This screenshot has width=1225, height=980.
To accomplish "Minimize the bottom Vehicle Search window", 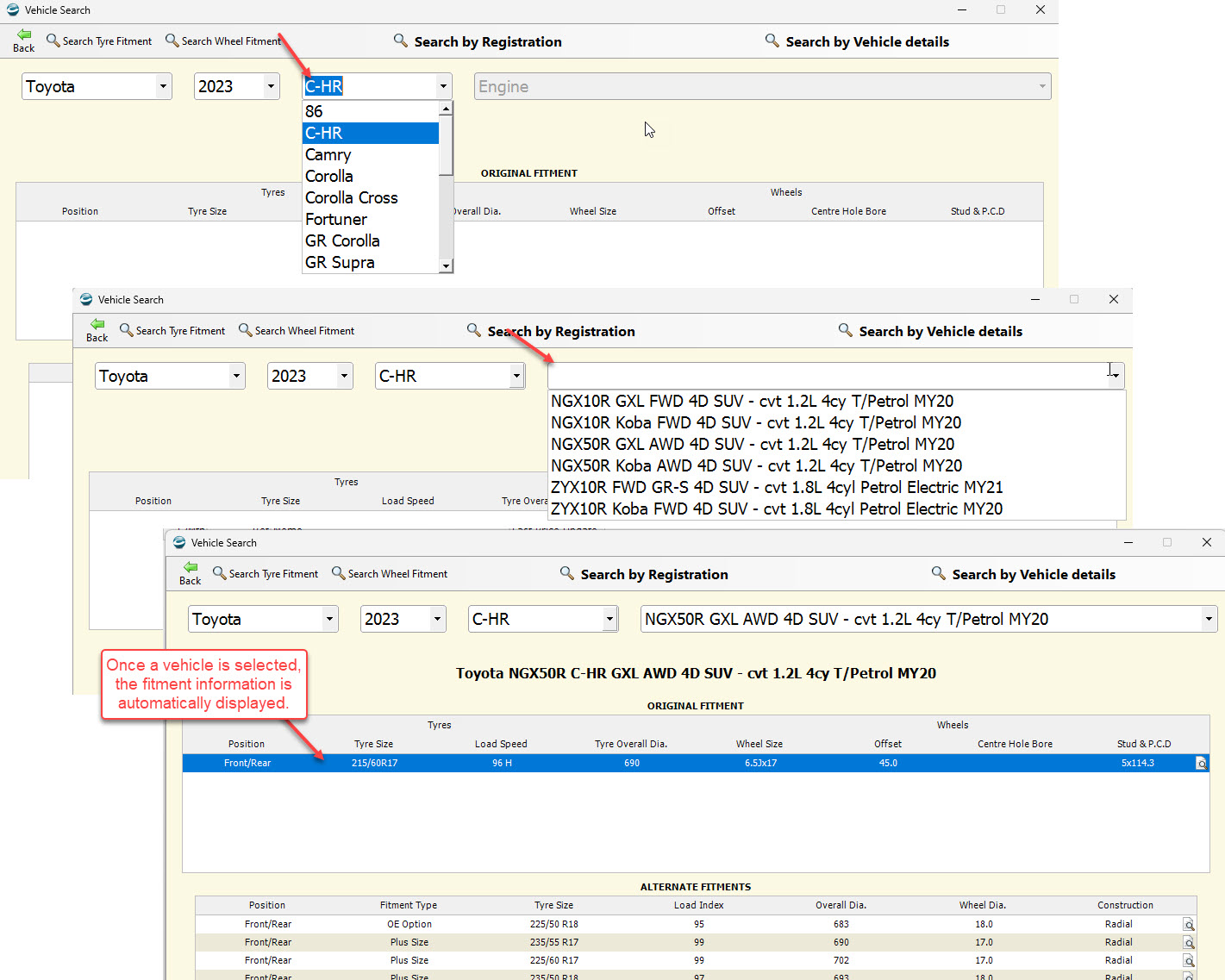I will [1128, 542].
